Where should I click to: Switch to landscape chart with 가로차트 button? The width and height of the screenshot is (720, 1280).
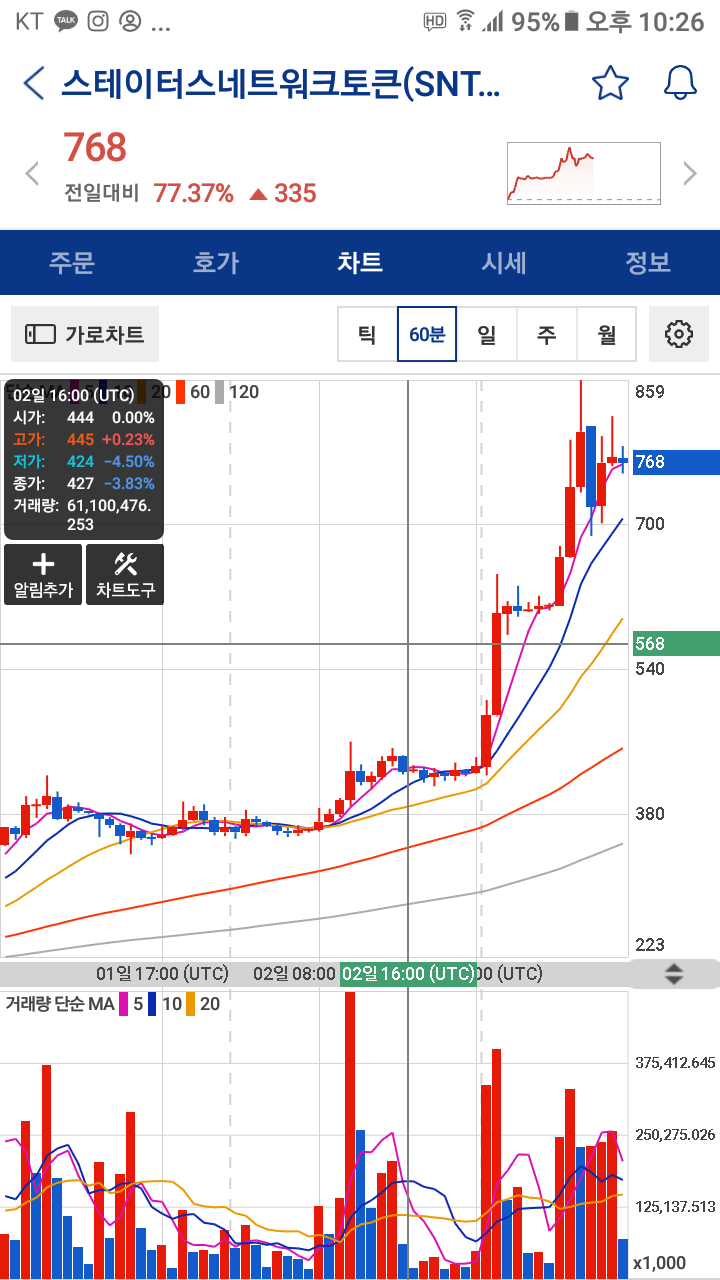[x=85, y=334]
